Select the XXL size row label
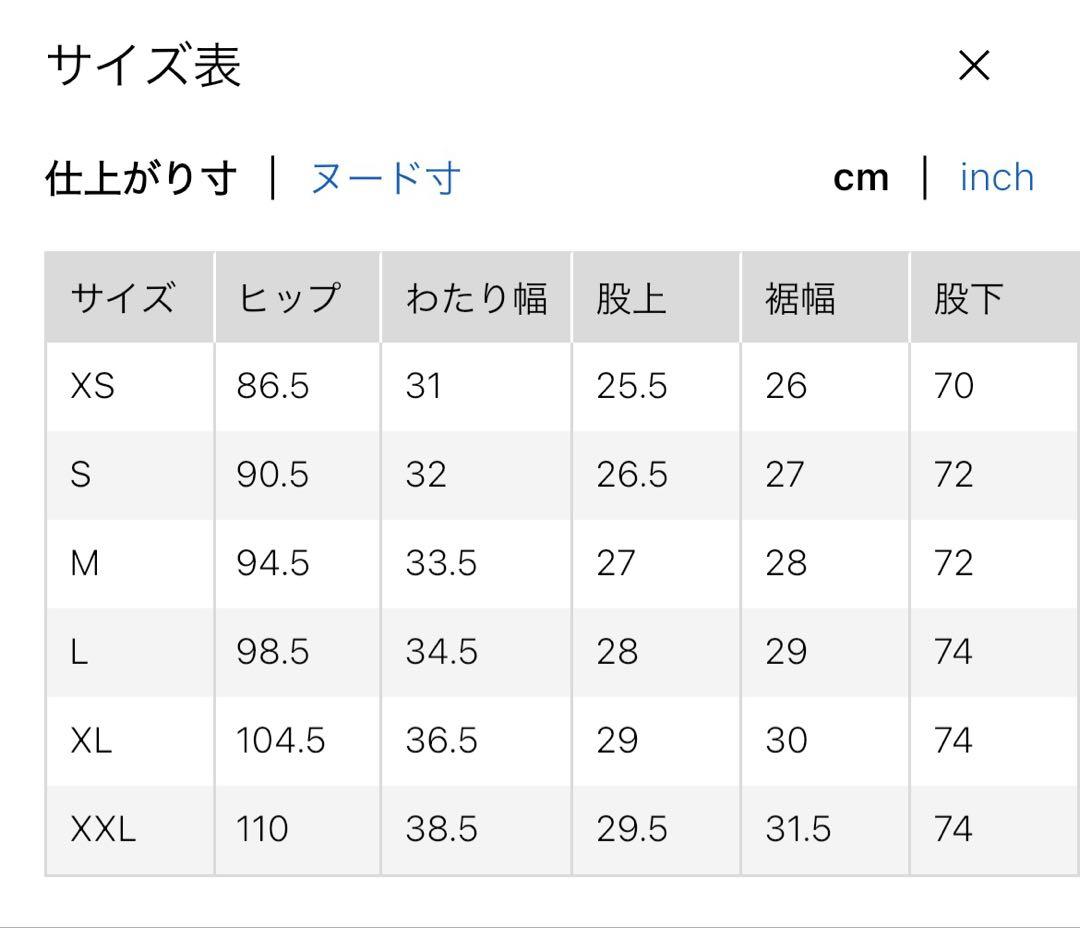 coord(103,829)
